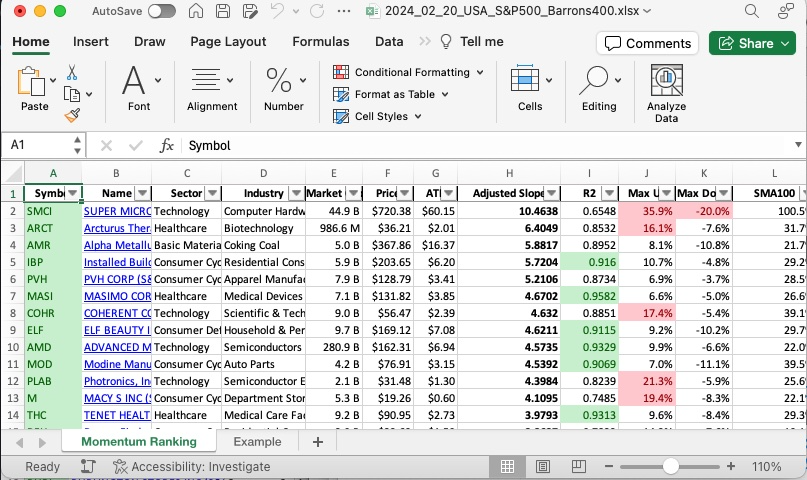Switch to Normal view icon
Viewport: 807px width, 480px height.
click(x=507, y=467)
